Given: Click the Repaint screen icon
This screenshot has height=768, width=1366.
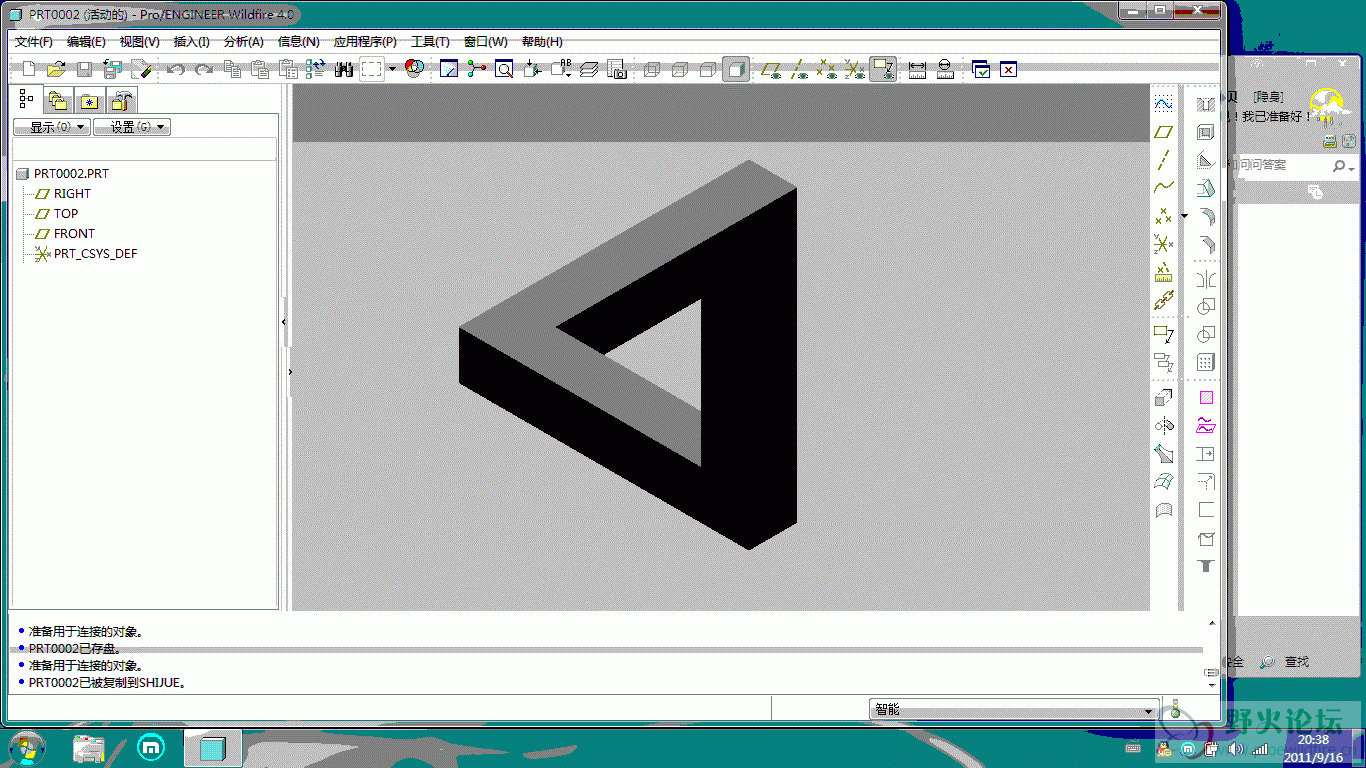Looking at the screenshot, I should coord(449,69).
